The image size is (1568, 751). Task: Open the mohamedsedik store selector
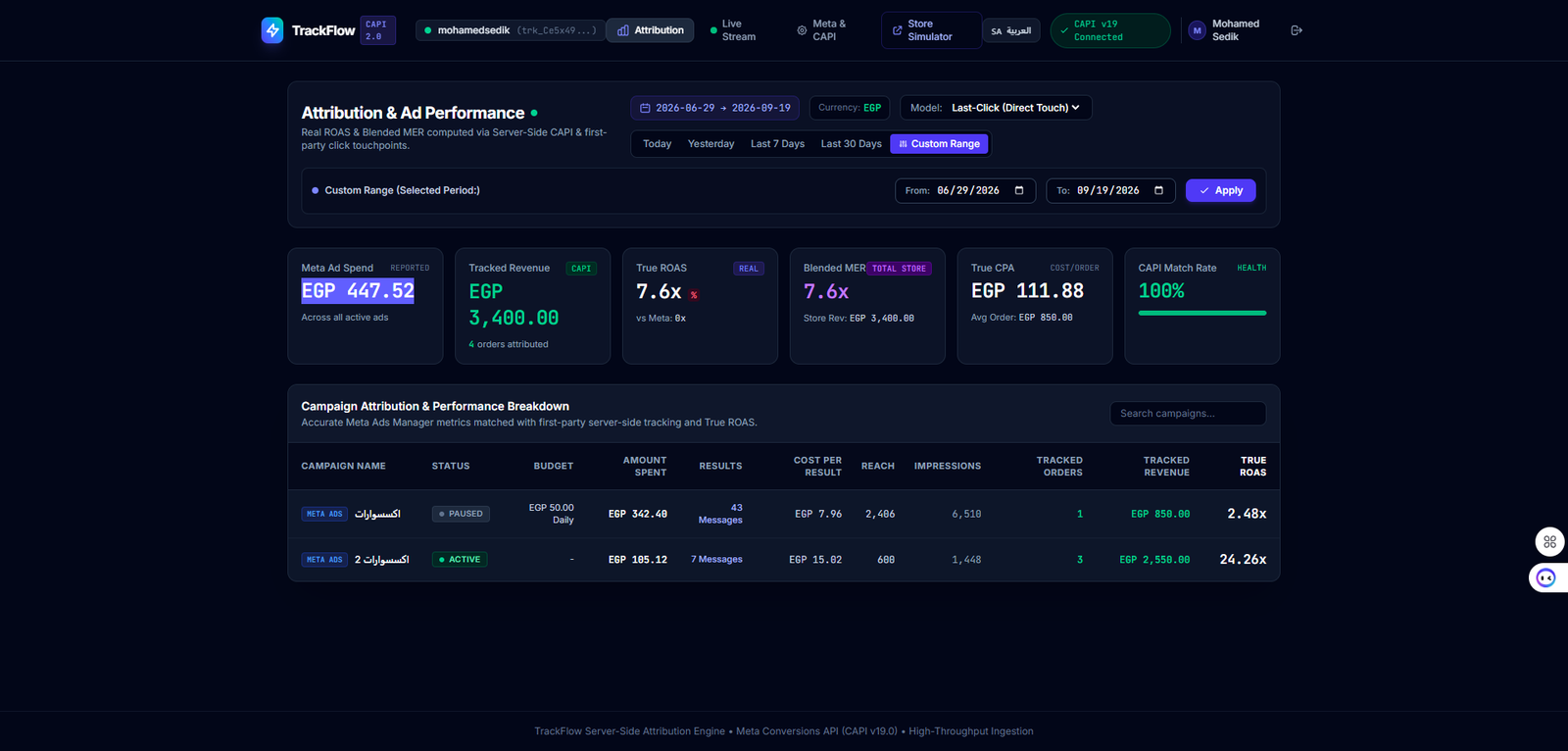(x=510, y=30)
